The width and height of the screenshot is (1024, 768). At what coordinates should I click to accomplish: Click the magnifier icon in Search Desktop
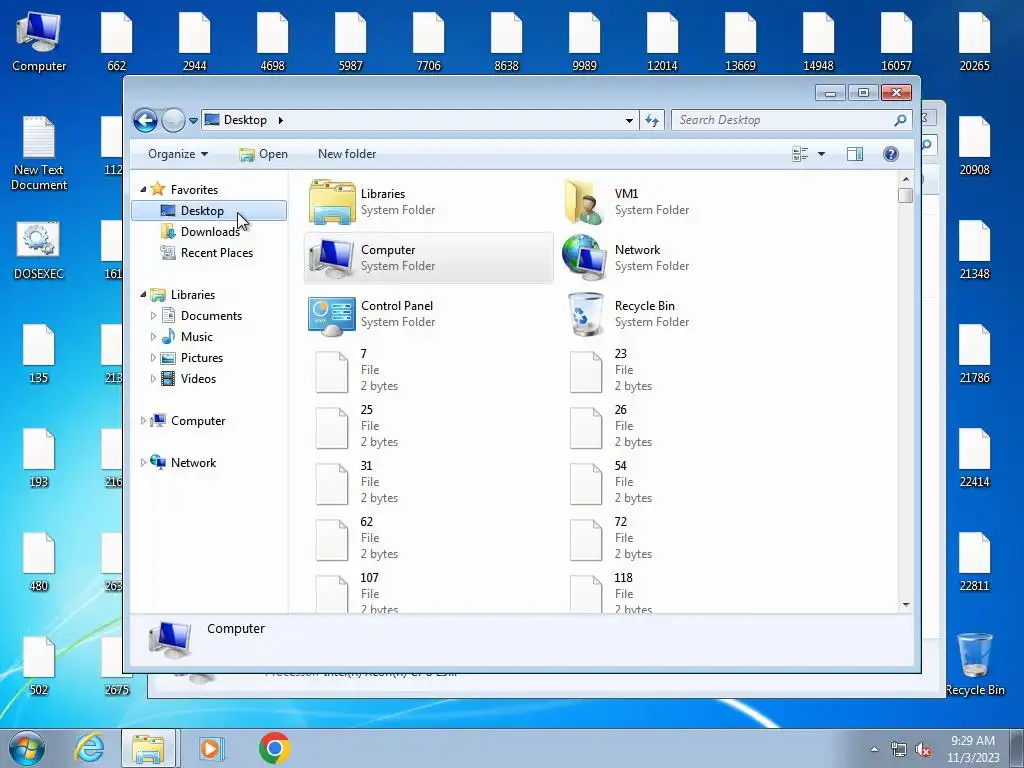click(900, 120)
